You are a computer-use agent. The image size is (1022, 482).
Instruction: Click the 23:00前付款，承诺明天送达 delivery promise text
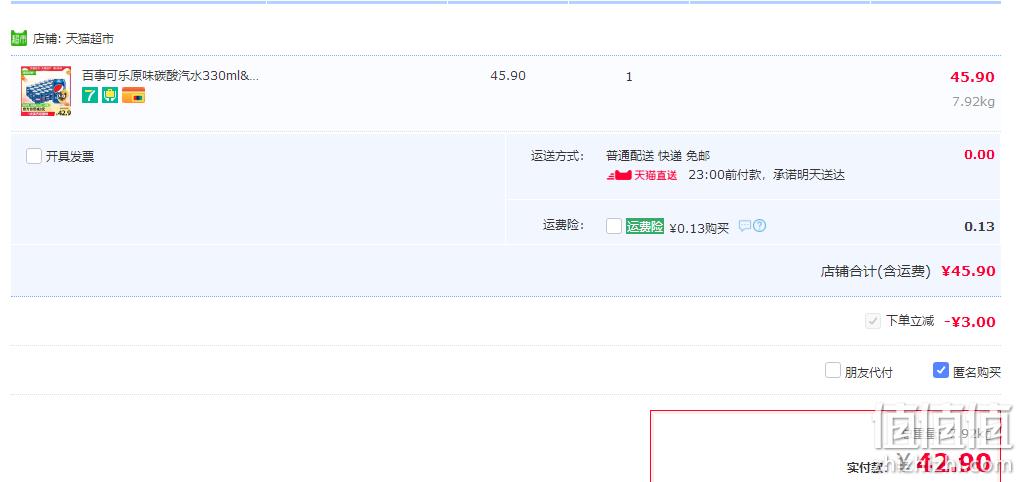tap(766, 175)
